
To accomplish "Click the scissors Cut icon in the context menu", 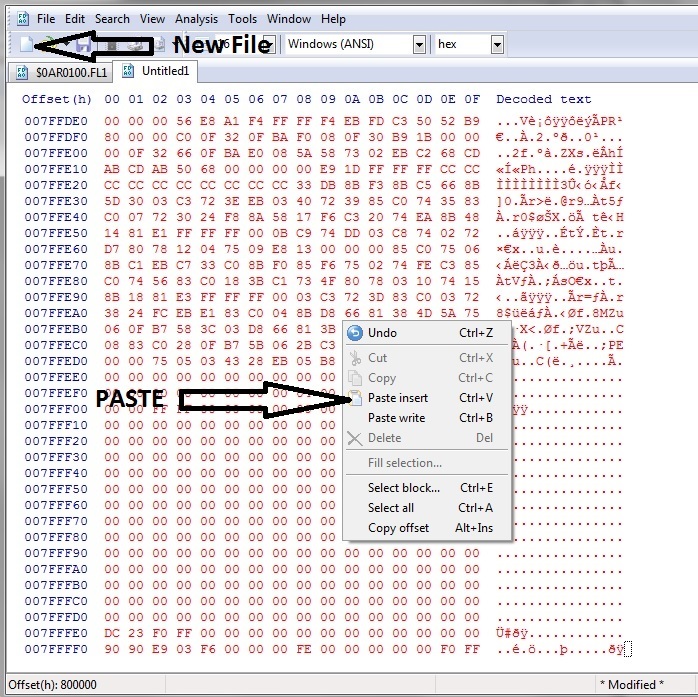I will tap(355, 358).
